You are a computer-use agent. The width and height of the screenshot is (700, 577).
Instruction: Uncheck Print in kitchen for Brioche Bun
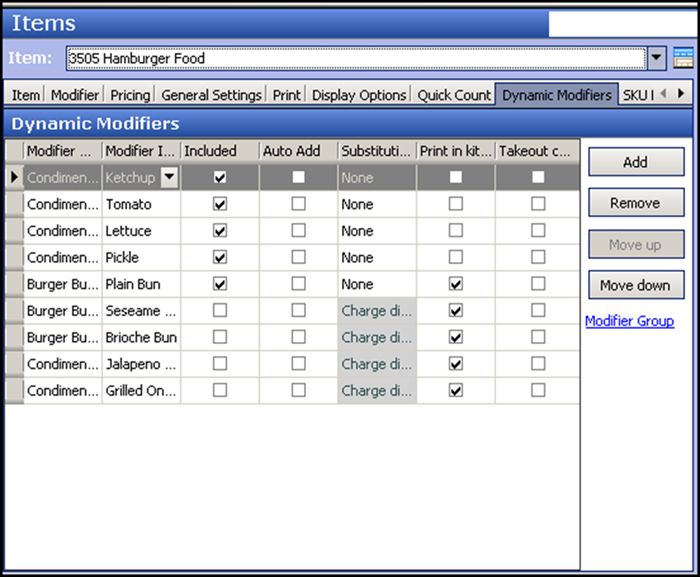[455, 337]
